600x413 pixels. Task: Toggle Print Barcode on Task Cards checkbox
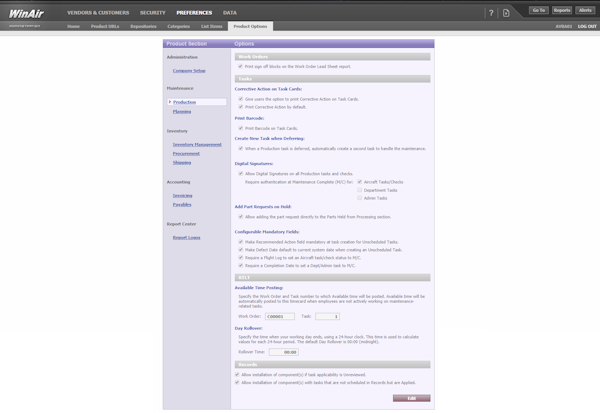coord(240,128)
